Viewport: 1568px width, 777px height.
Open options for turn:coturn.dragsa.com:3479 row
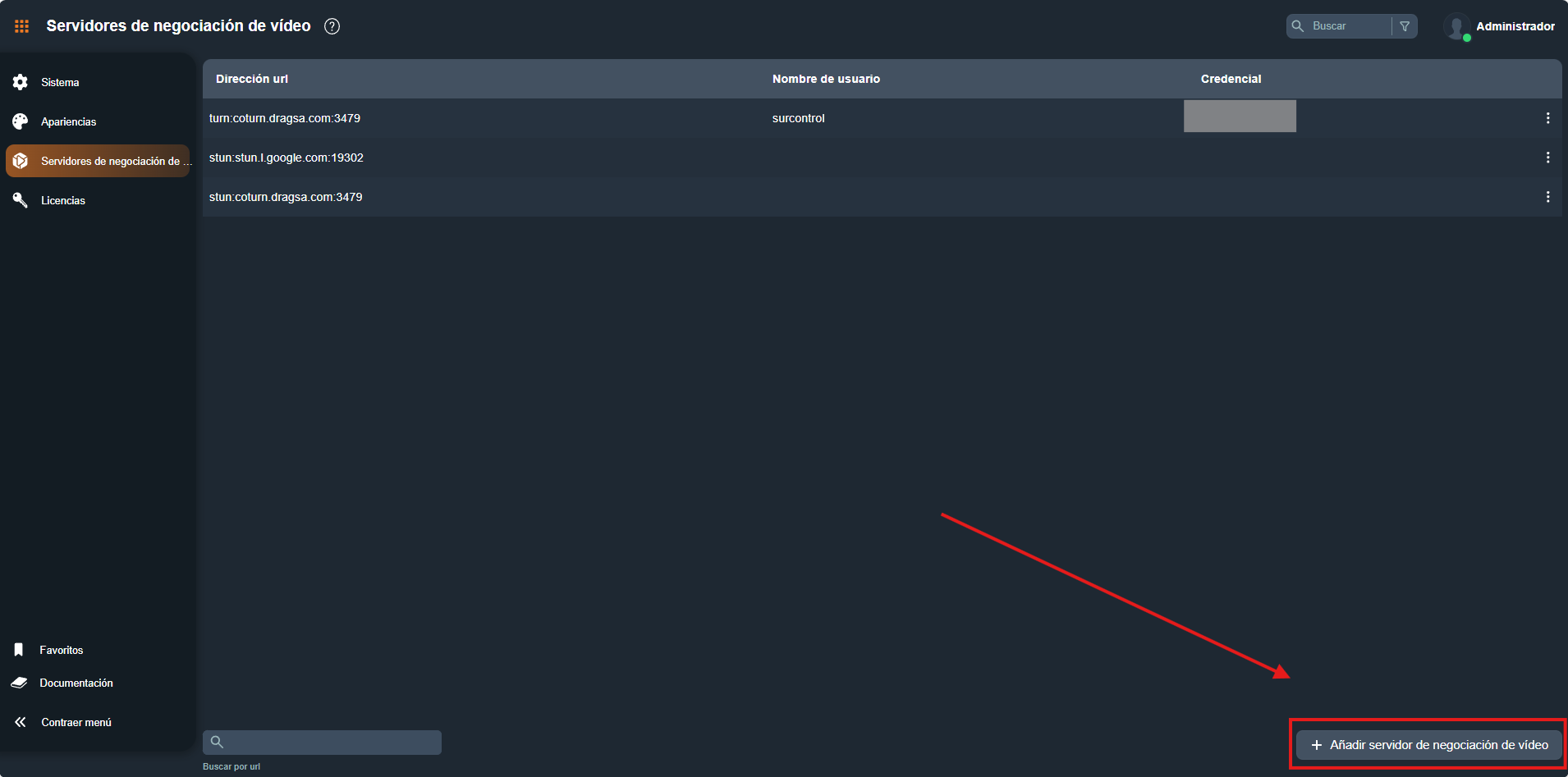pyautogui.click(x=1547, y=118)
